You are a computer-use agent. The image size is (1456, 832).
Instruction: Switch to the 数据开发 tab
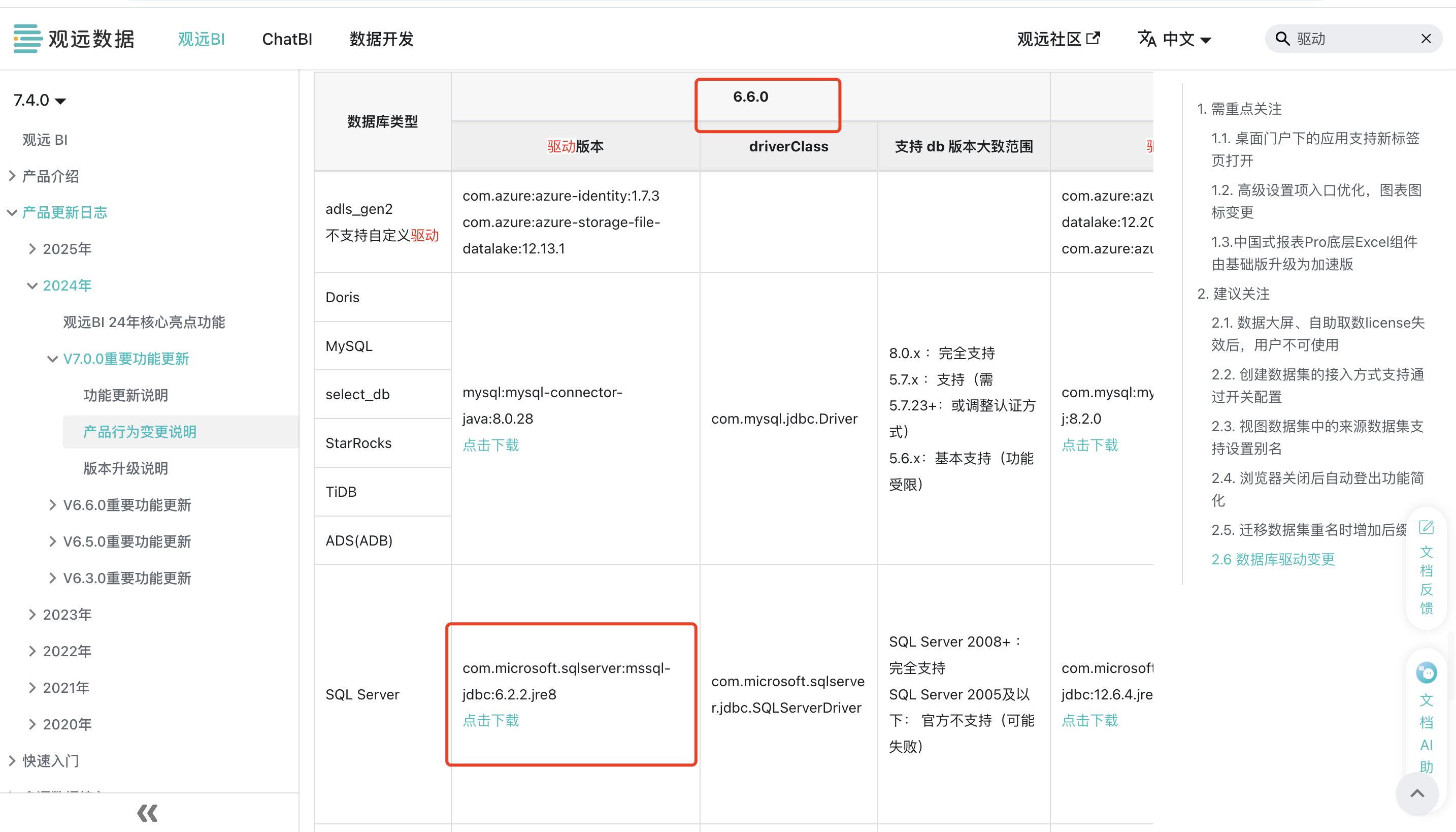pos(381,40)
